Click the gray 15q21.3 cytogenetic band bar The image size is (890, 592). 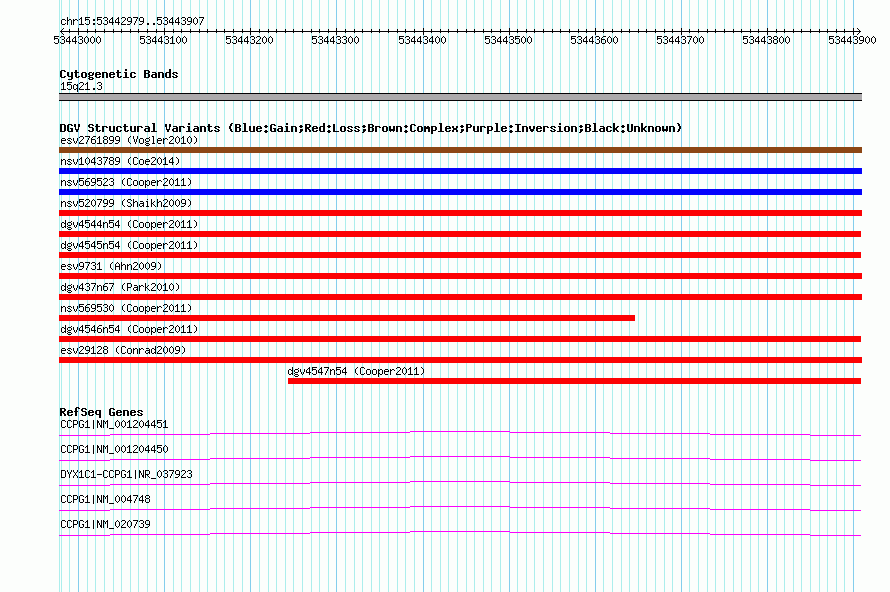click(460, 97)
